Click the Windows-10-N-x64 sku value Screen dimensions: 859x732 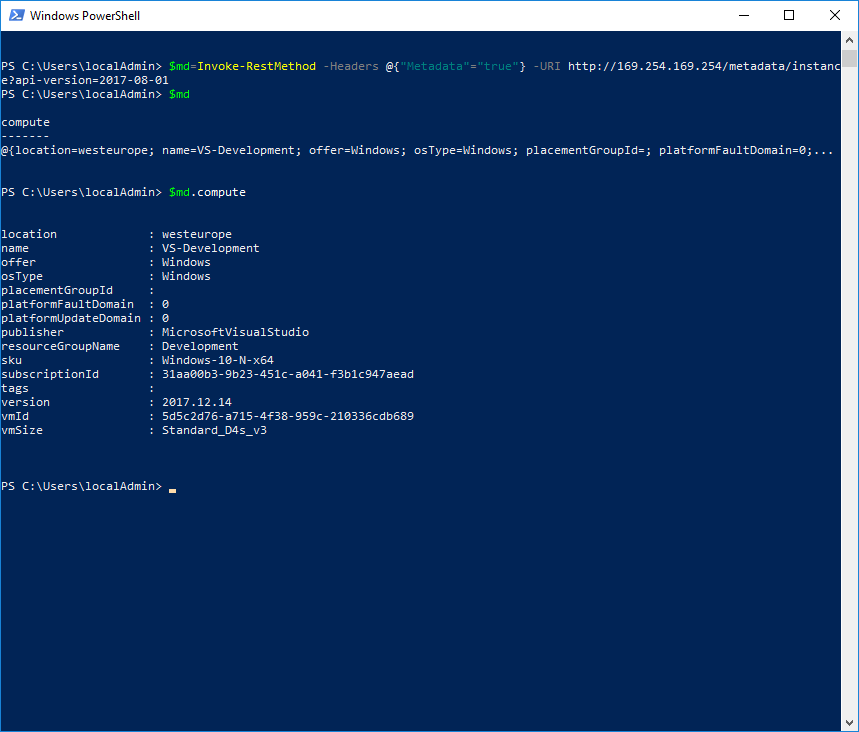(x=217, y=360)
